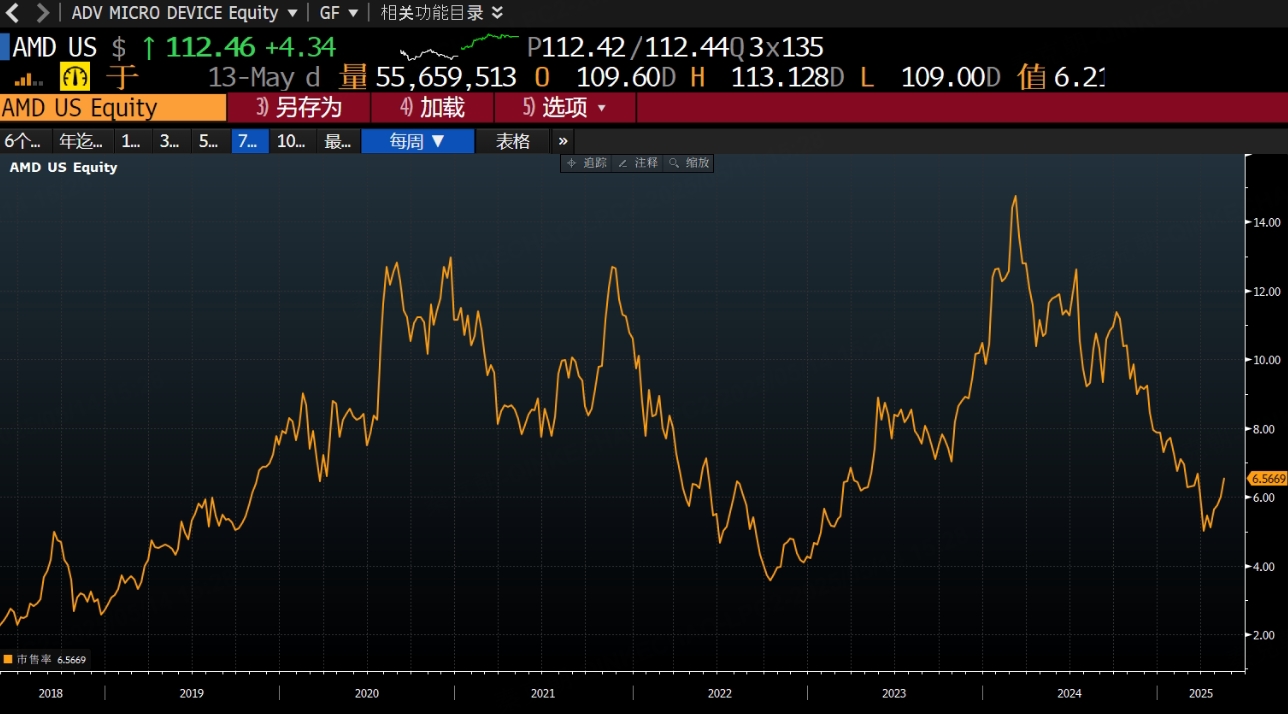This screenshot has width=1288, height=714.
Task: Open the 5) 选项 dropdown
Action: pos(564,108)
